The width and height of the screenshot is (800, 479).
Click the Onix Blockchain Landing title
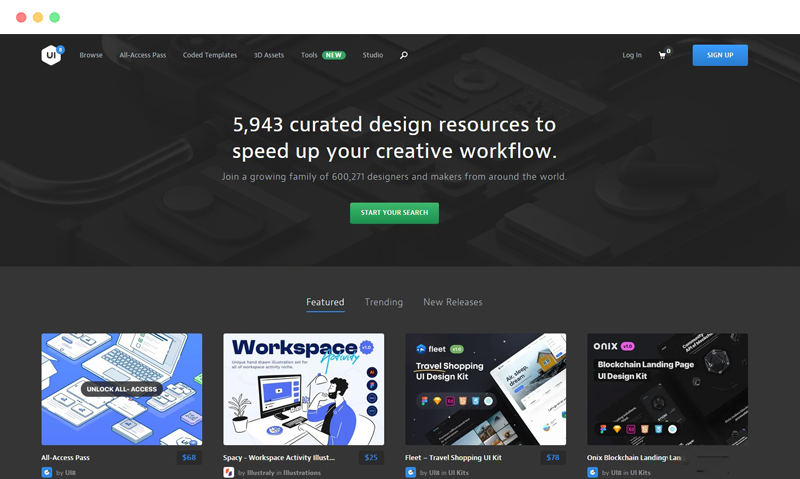coord(634,458)
